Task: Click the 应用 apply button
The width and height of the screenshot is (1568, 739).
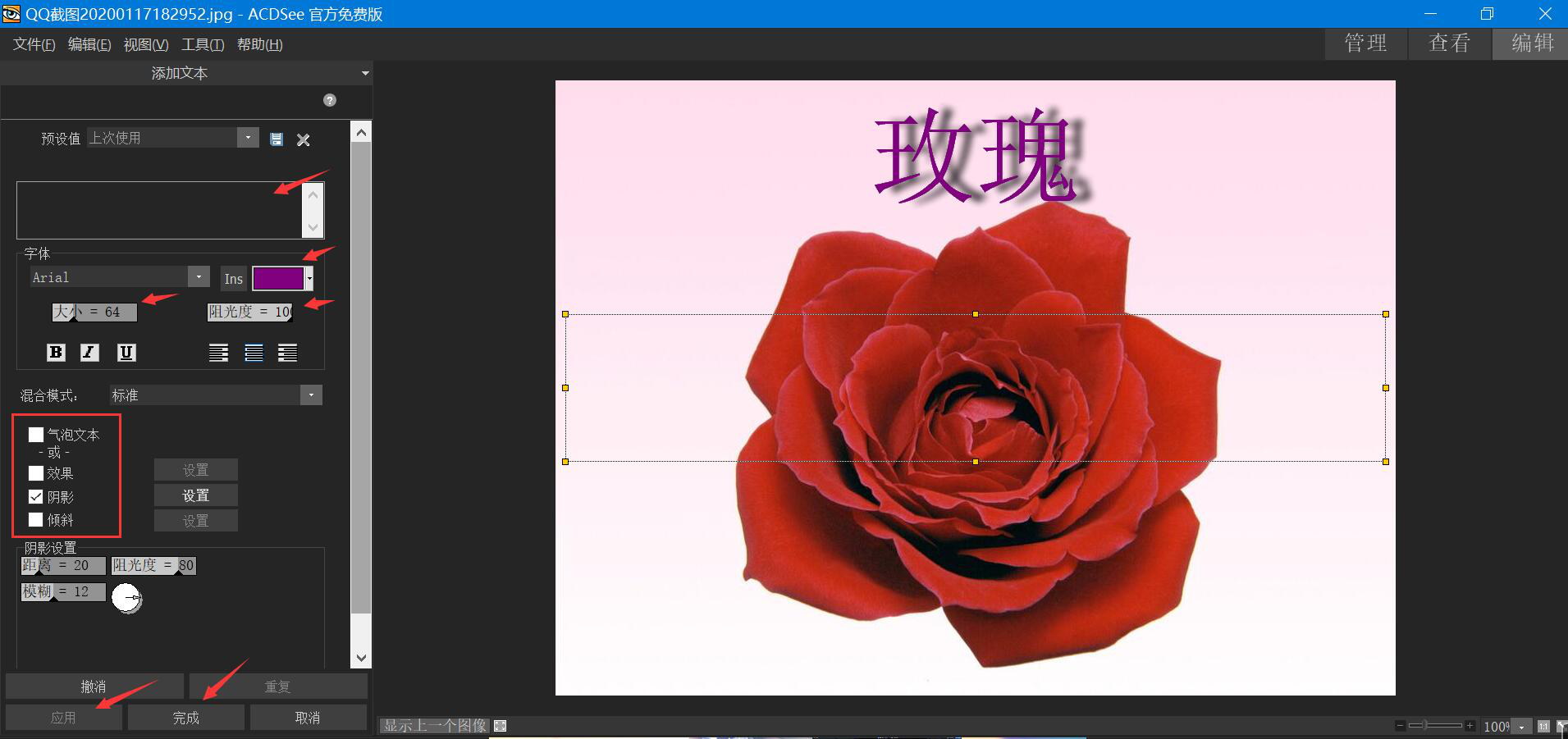Action: pos(64,718)
